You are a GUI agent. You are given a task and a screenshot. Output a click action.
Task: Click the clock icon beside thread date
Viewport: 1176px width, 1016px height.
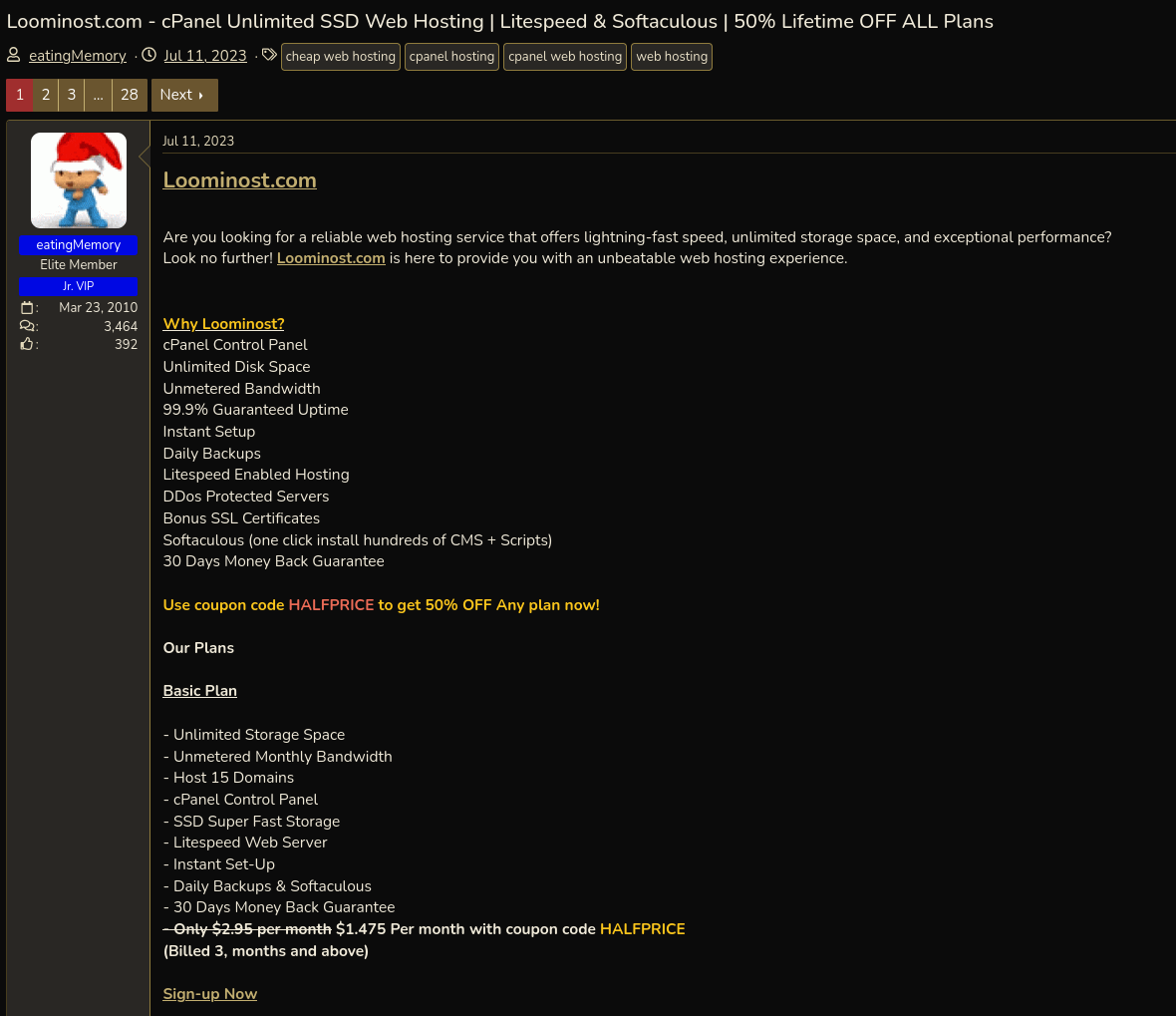[149, 55]
